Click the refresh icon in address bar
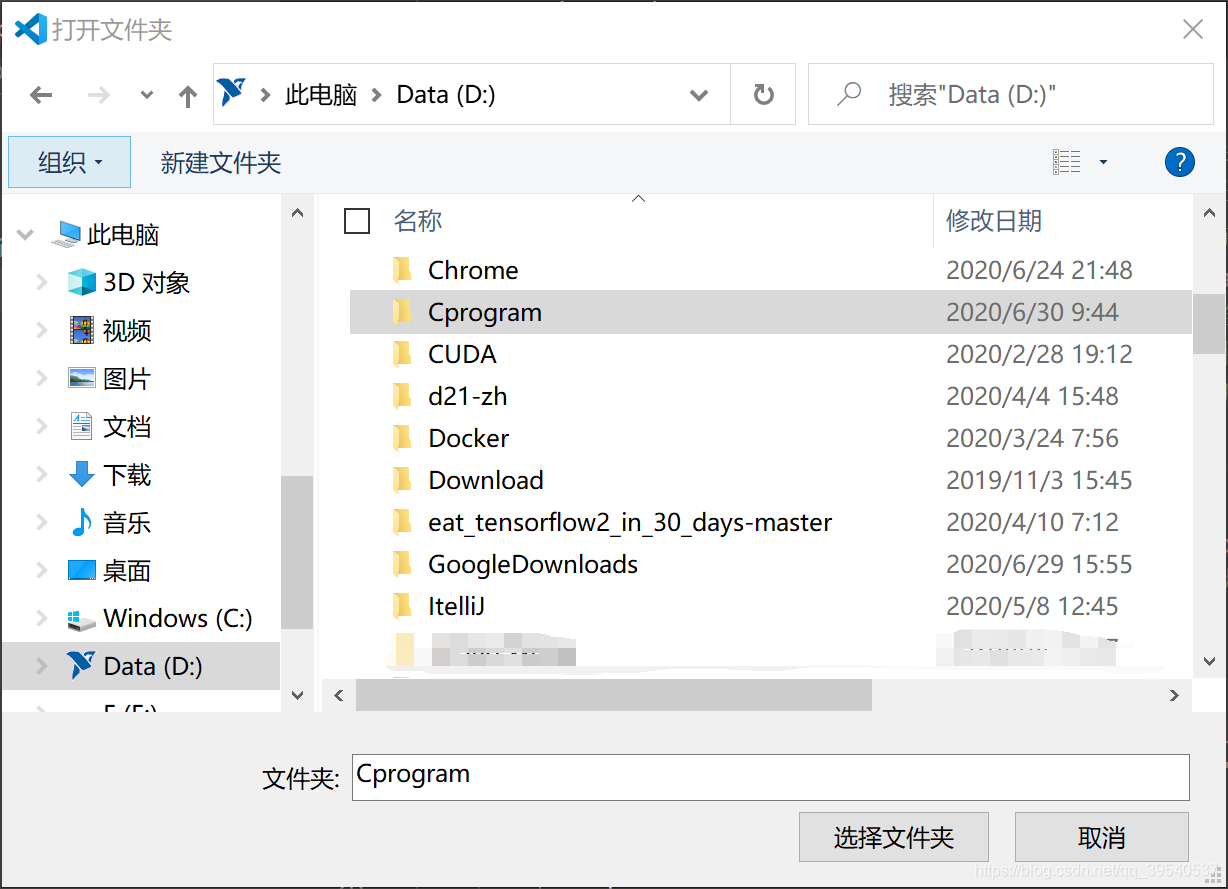Image resolution: width=1228 pixels, height=889 pixels. click(x=763, y=94)
